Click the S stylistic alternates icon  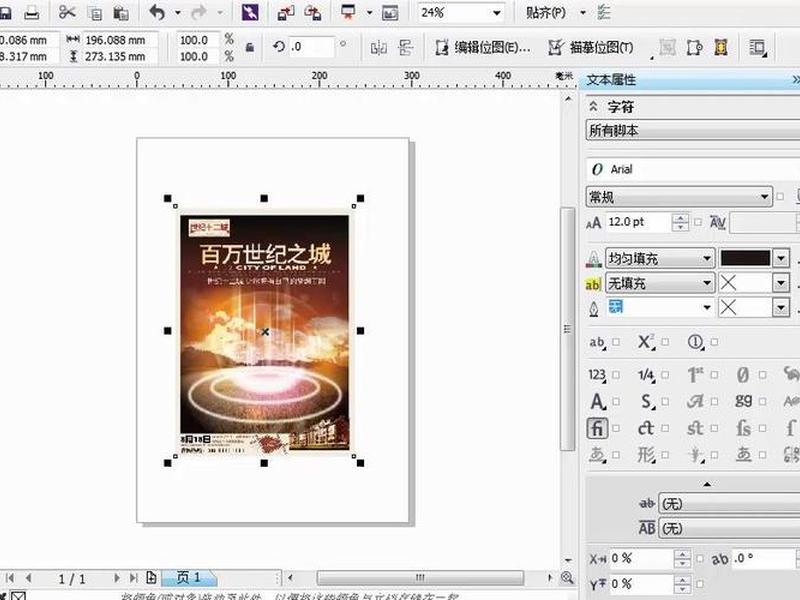click(x=646, y=402)
